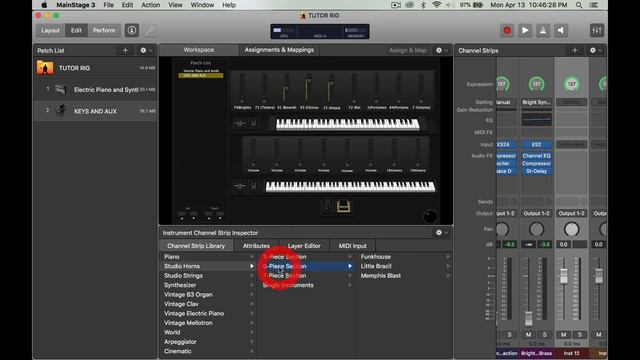This screenshot has width=640, height=360.
Task: Open Inst 12 Output 1-2 selector
Action: click(x=571, y=213)
